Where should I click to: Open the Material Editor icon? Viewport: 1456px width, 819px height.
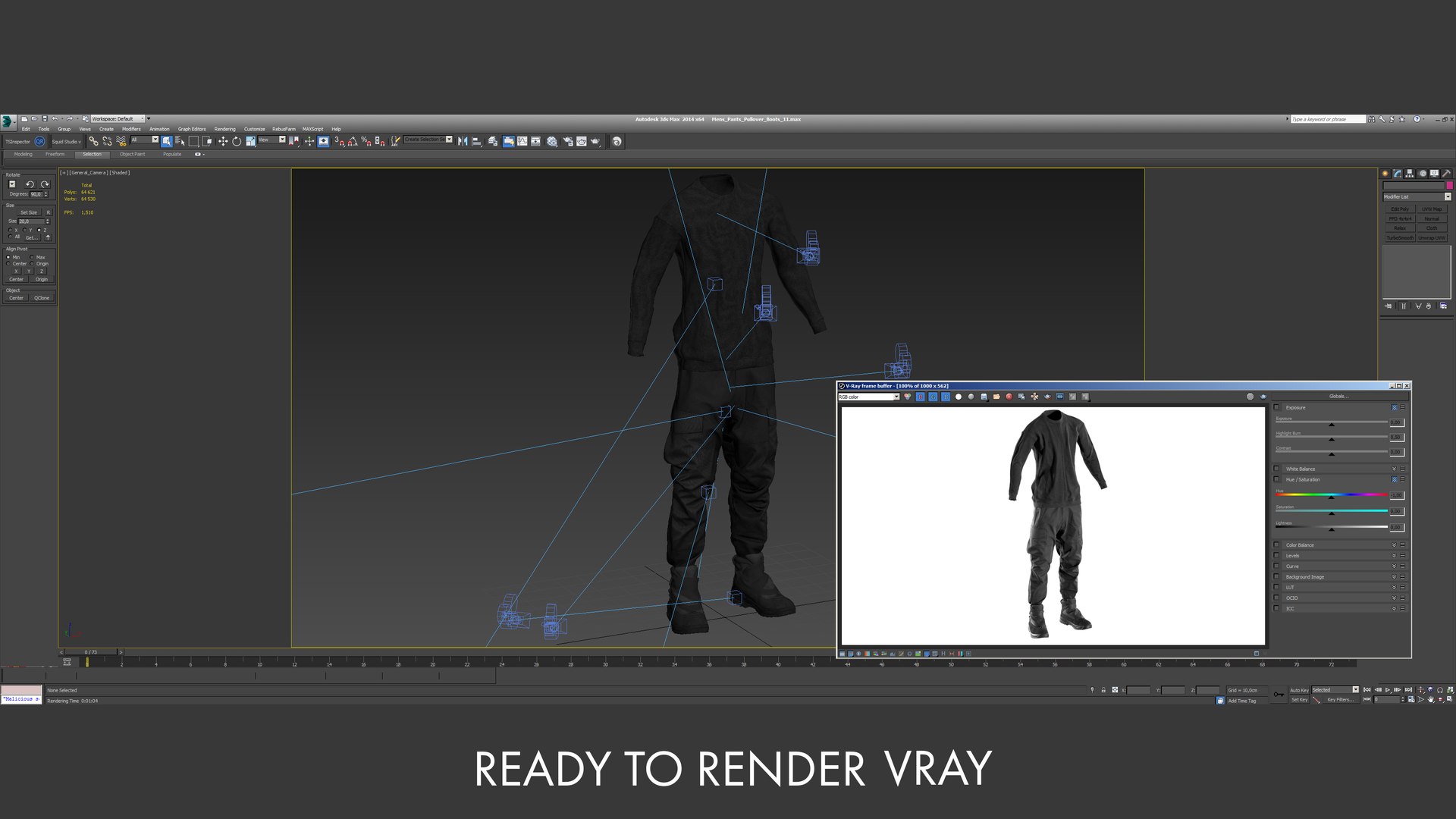[552, 141]
